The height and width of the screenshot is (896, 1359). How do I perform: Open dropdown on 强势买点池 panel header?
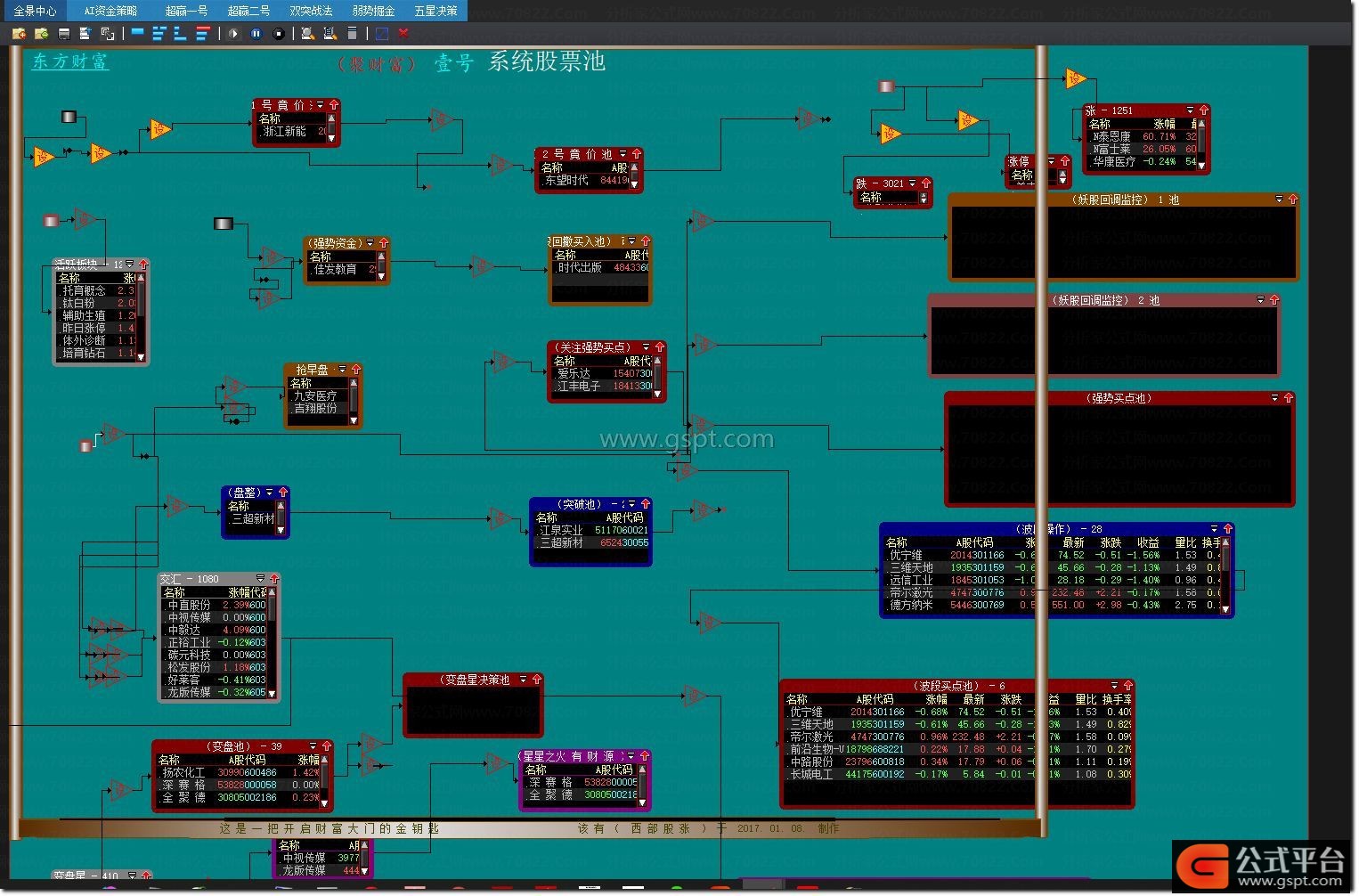click(1274, 398)
